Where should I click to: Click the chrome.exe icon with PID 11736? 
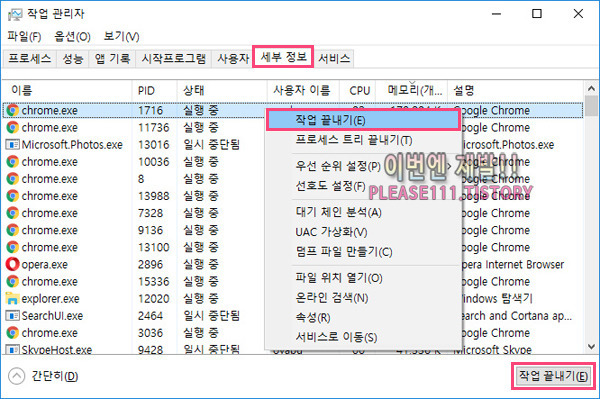[x=12, y=127]
